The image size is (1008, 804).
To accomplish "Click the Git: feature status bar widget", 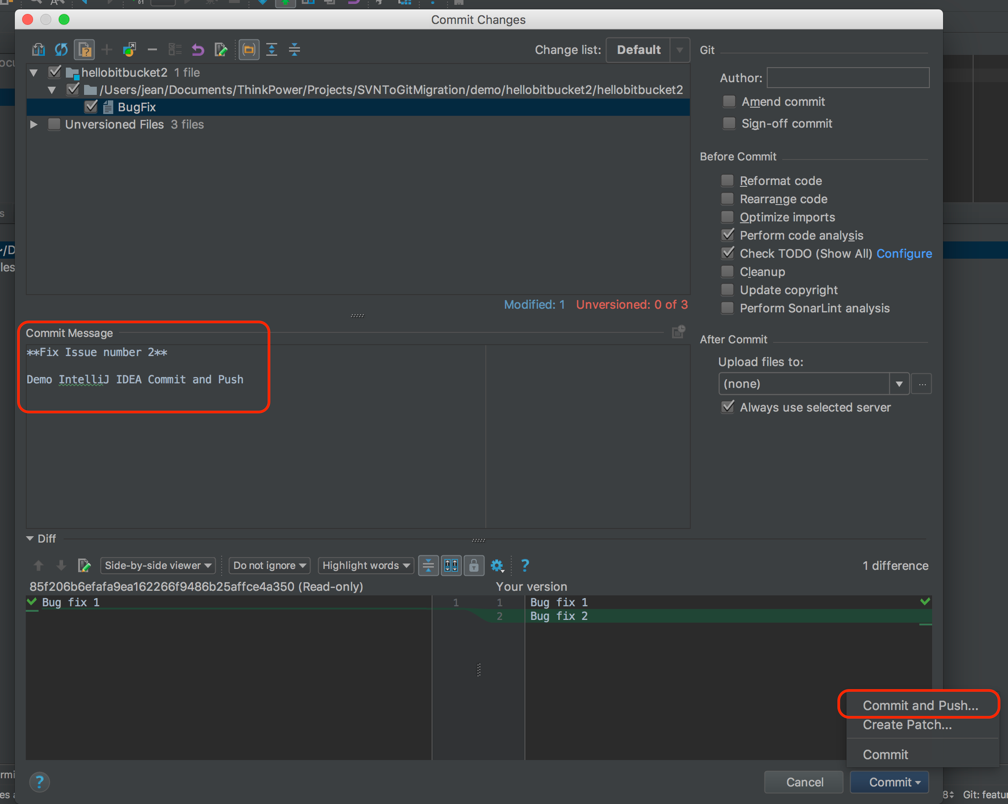I will [x=984, y=795].
